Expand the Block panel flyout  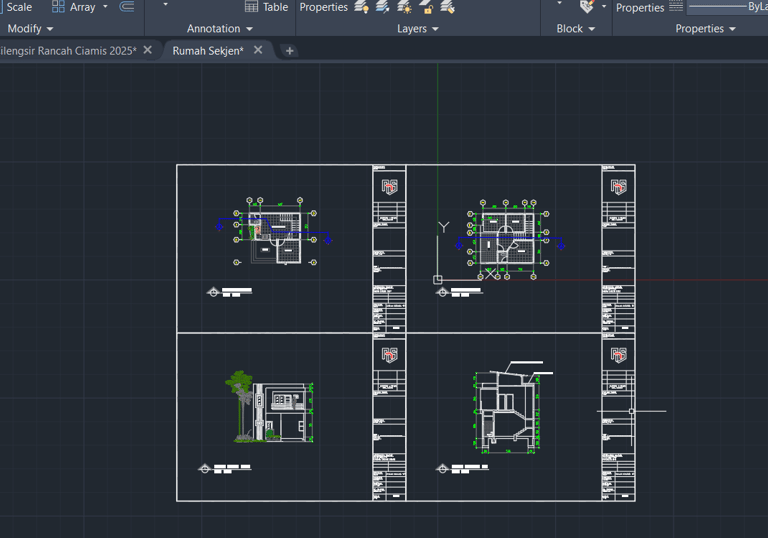tap(576, 29)
